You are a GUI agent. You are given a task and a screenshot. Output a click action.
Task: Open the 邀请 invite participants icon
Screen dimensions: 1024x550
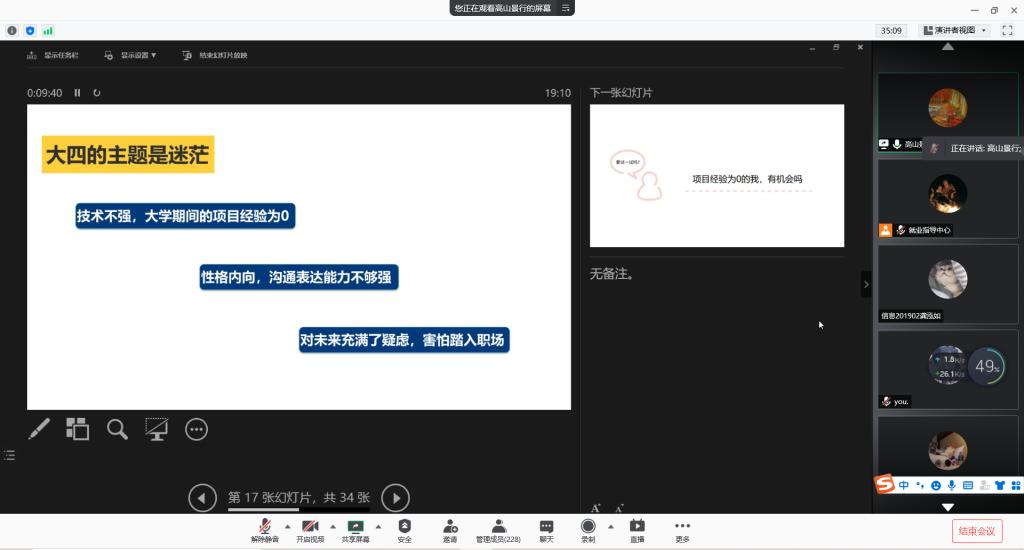click(x=450, y=530)
